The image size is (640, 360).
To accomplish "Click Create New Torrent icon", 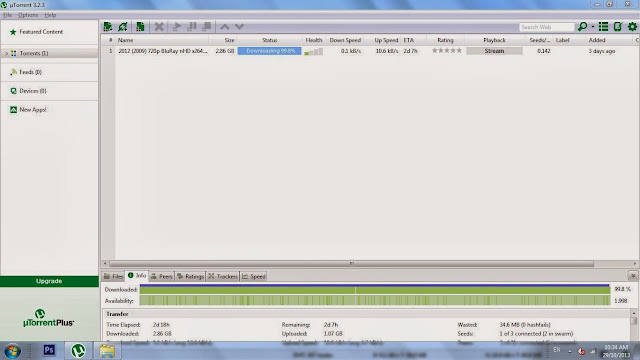I will click(140, 27).
